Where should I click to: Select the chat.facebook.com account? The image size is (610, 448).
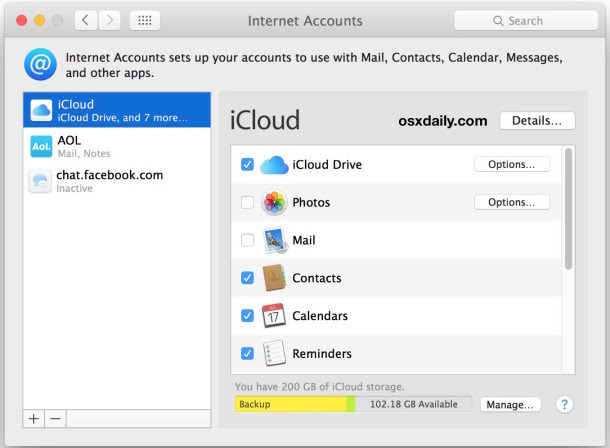(120, 181)
